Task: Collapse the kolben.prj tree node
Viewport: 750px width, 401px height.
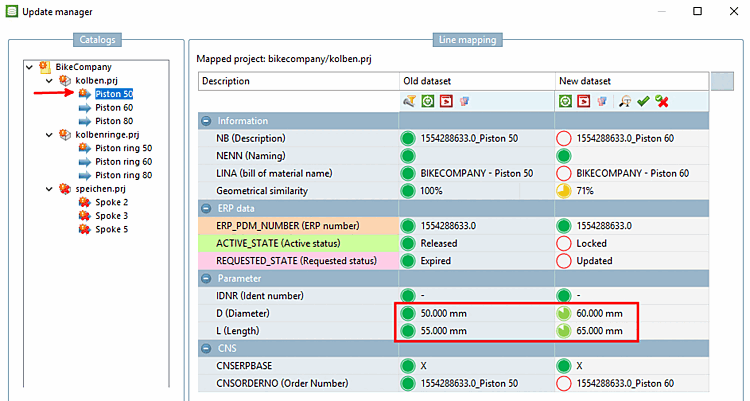Action: tap(50, 80)
